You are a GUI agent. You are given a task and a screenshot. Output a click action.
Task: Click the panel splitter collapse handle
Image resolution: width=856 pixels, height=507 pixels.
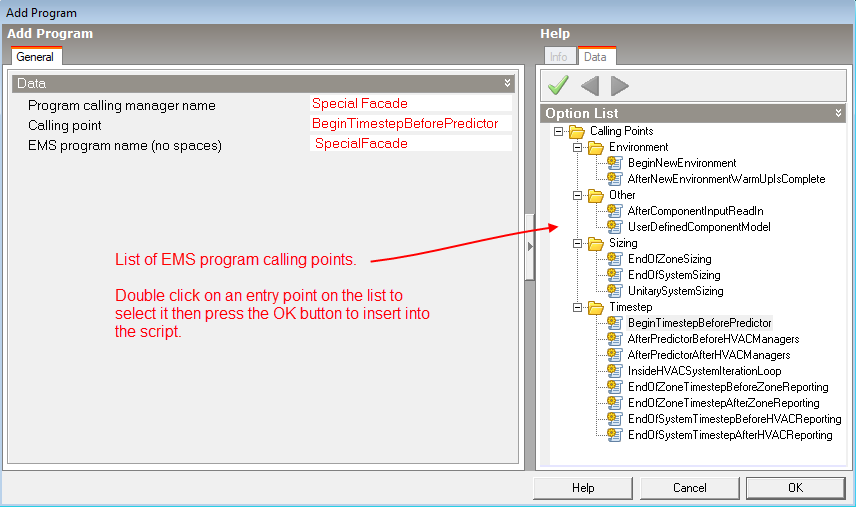(x=528, y=245)
